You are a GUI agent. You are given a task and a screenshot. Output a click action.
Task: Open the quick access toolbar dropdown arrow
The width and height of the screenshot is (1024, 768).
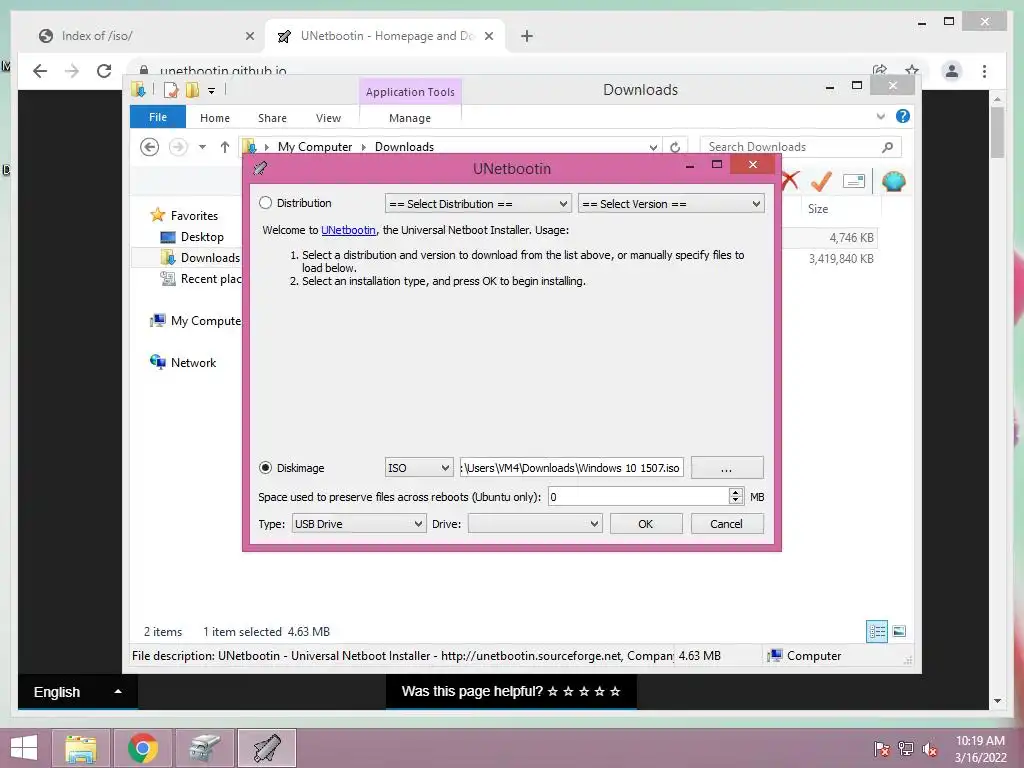coord(212,91)
